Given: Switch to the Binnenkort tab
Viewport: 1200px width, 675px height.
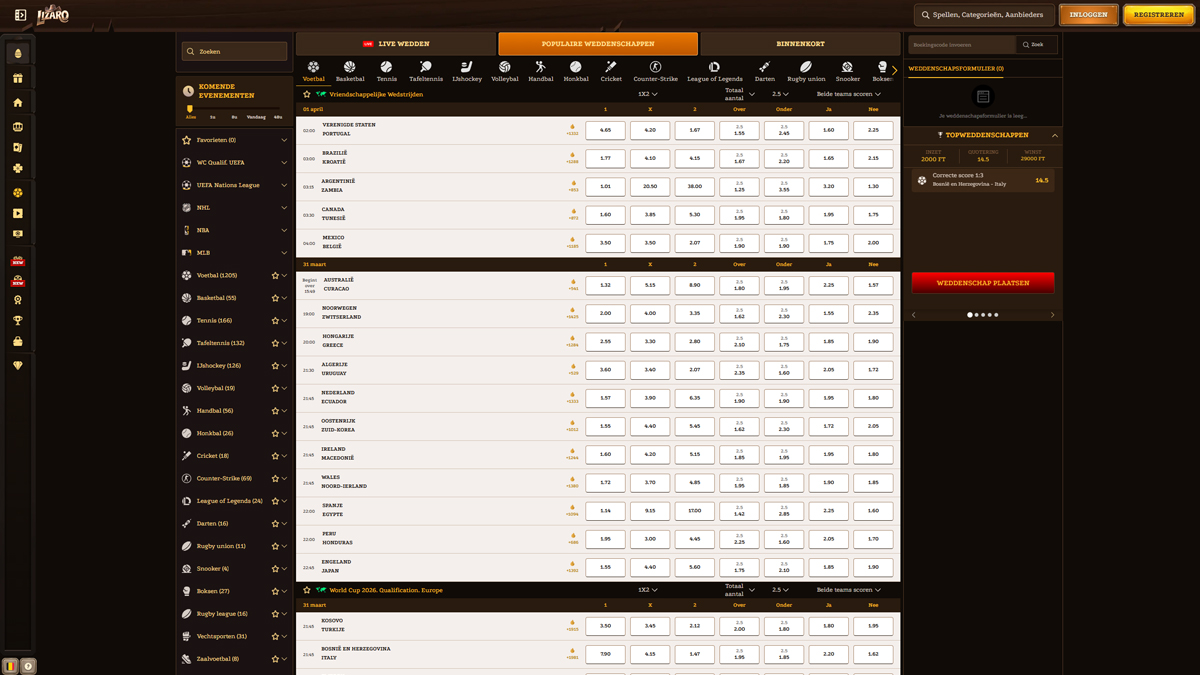Looking at the screenshot, I should [800, 44].
